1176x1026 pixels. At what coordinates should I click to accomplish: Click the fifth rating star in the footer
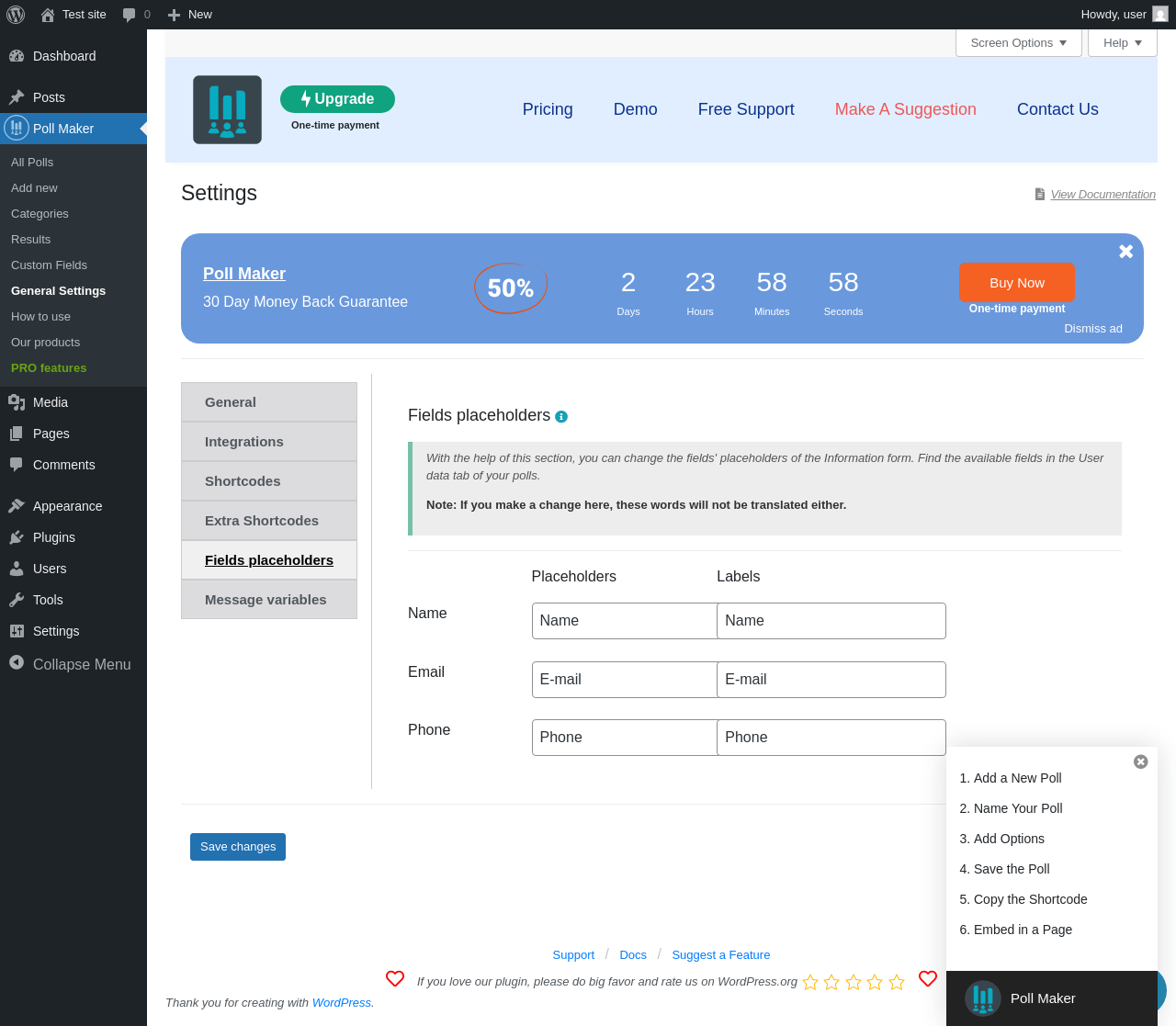[x=897, y=982]
